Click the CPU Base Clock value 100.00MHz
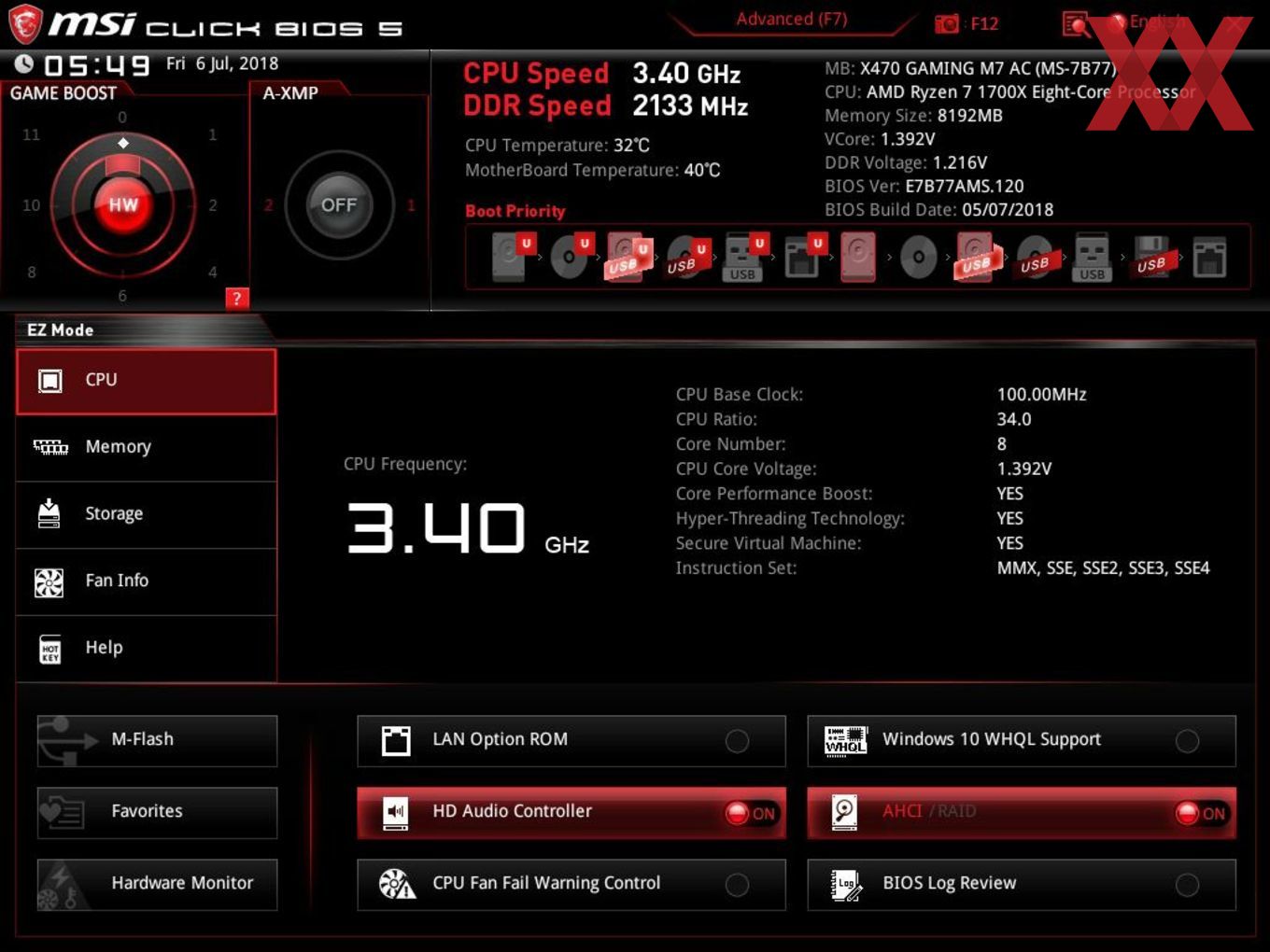The height and width of the screenshot is (952, 1270). click(x=1041, y=395)
